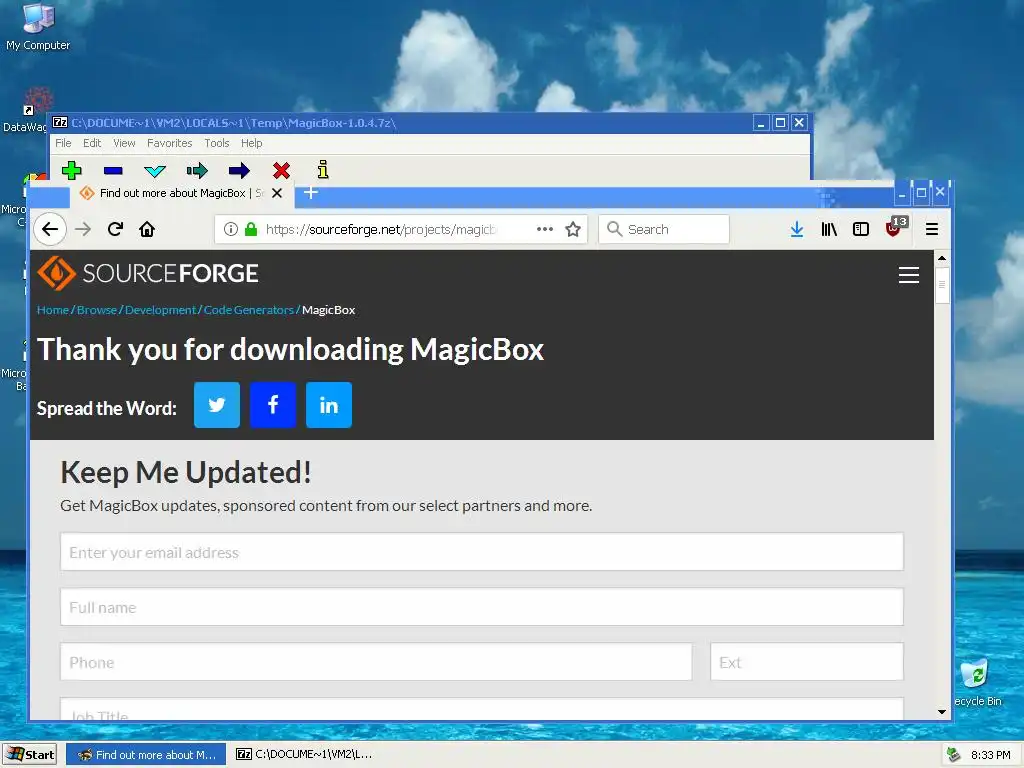Click the page scrollbar up arrow
The width and height of the screenshot is (1024, 768).
[x=942, y=258]
